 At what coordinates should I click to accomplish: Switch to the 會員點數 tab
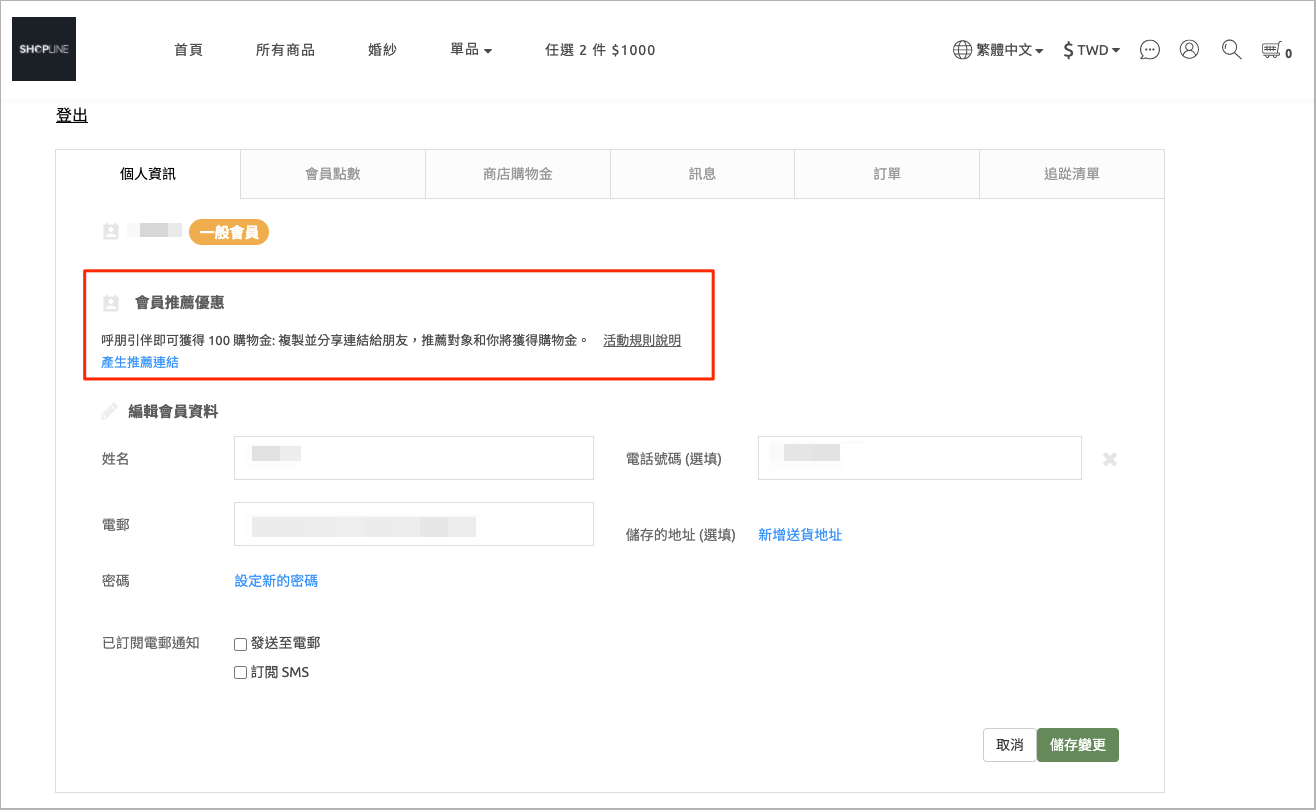click(333, 174)
